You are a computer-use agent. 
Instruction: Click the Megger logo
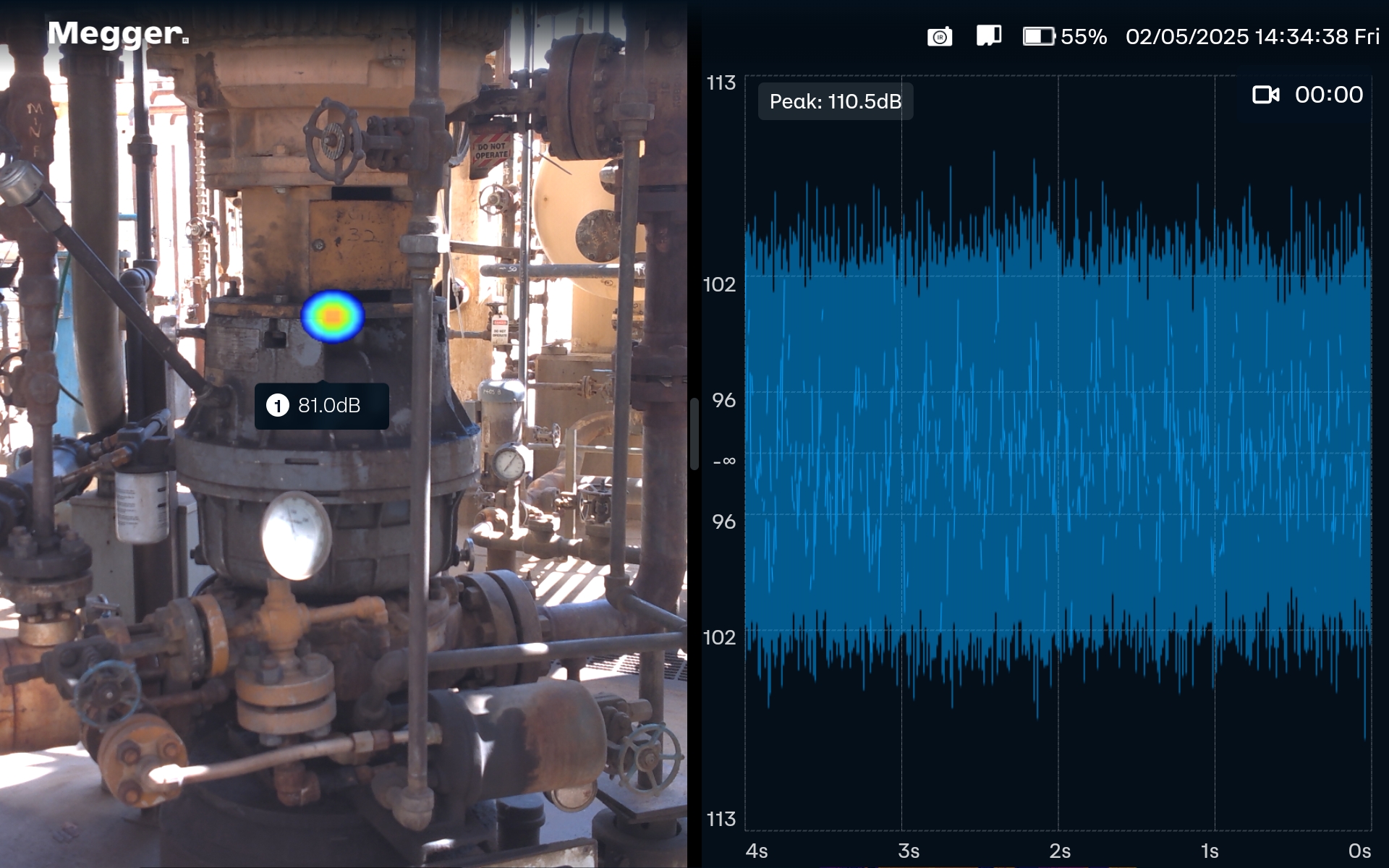[x=118, y=34]
